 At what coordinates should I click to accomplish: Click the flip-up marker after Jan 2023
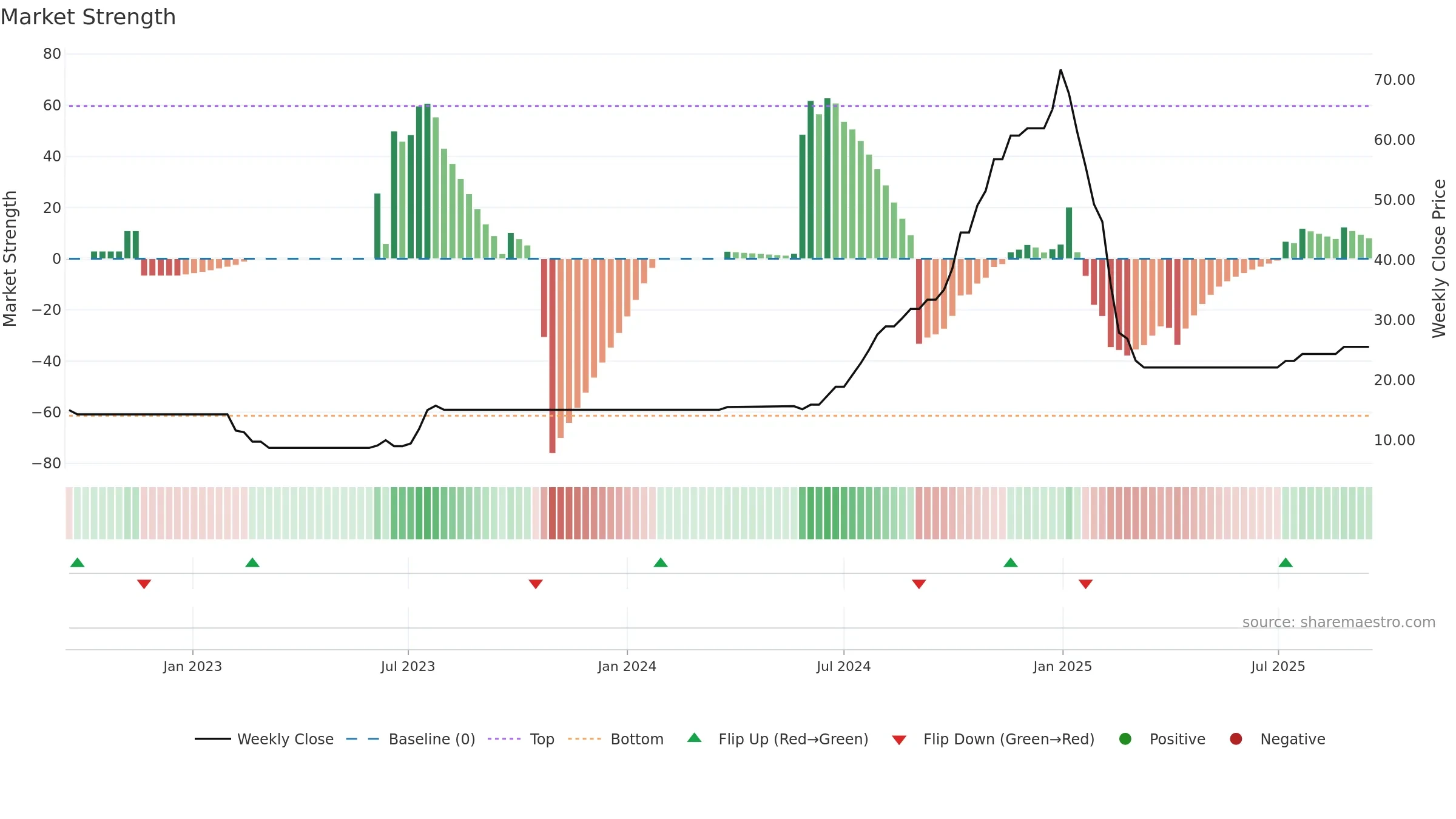click(252, 563)
